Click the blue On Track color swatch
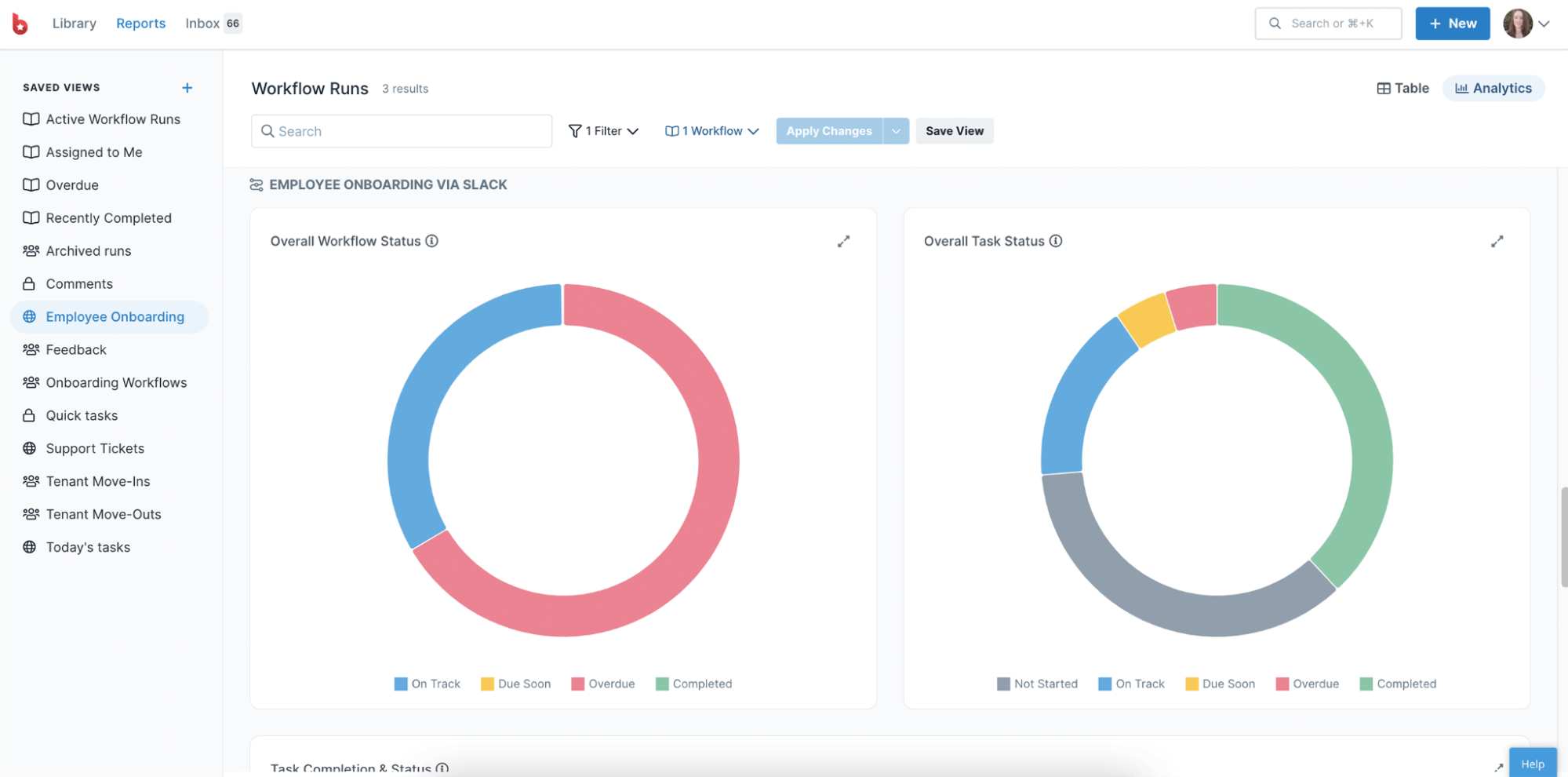1568x777 pixels. pyautogui.click(x=401, y=684)
